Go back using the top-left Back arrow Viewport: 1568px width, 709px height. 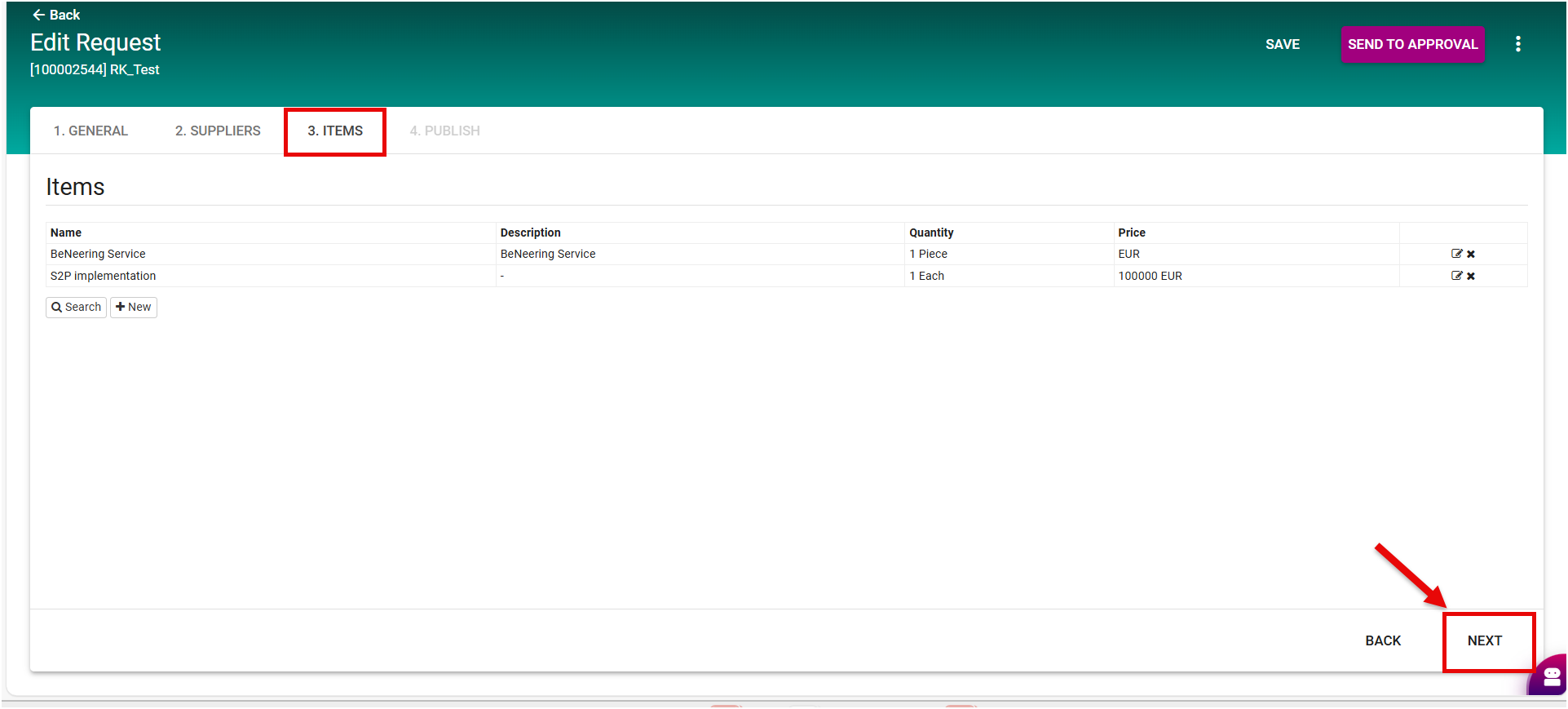(55, 15)
